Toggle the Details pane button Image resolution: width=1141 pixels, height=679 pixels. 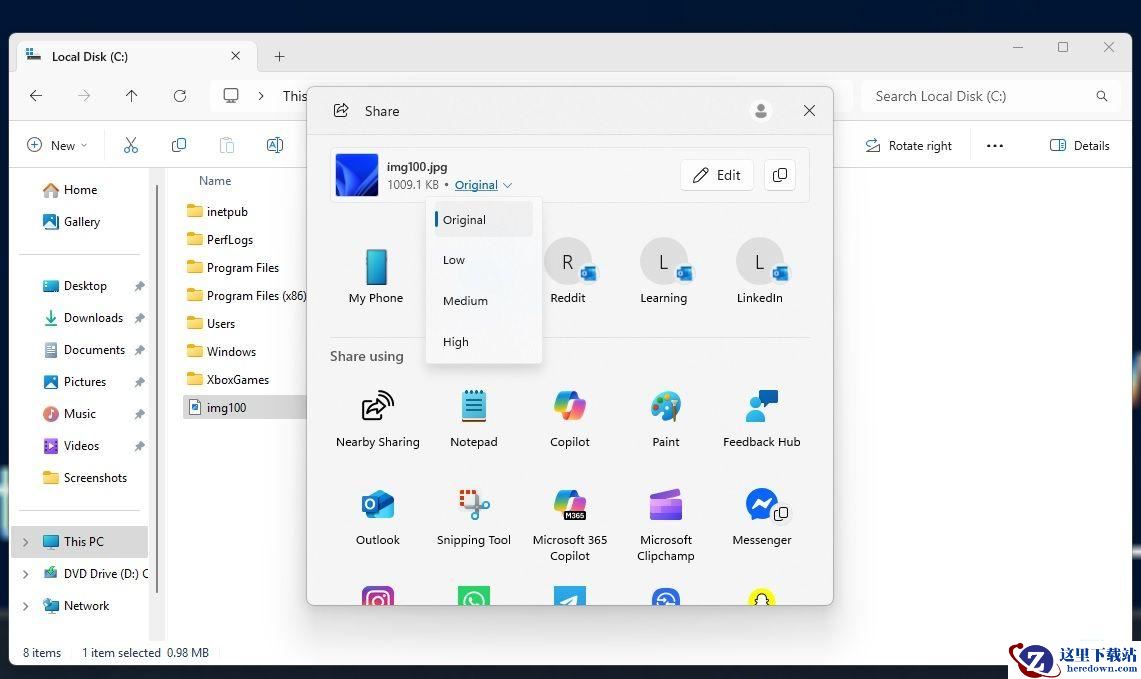[x=1080, y=146]
